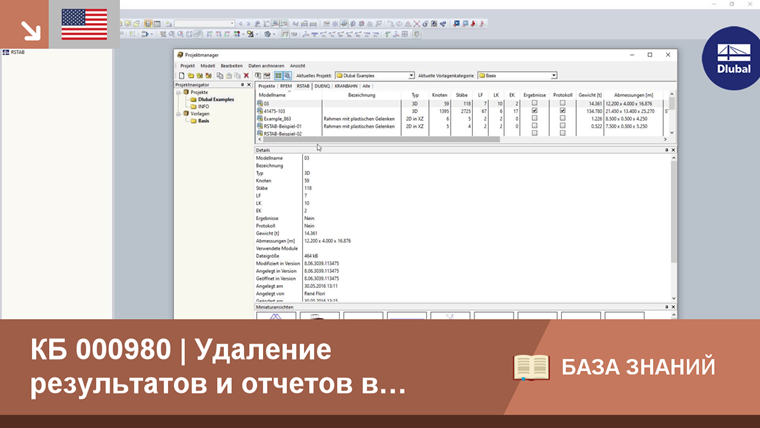Sort by the Knoten column header
This screenshot has height=428, width=760.
click(440, 95)
